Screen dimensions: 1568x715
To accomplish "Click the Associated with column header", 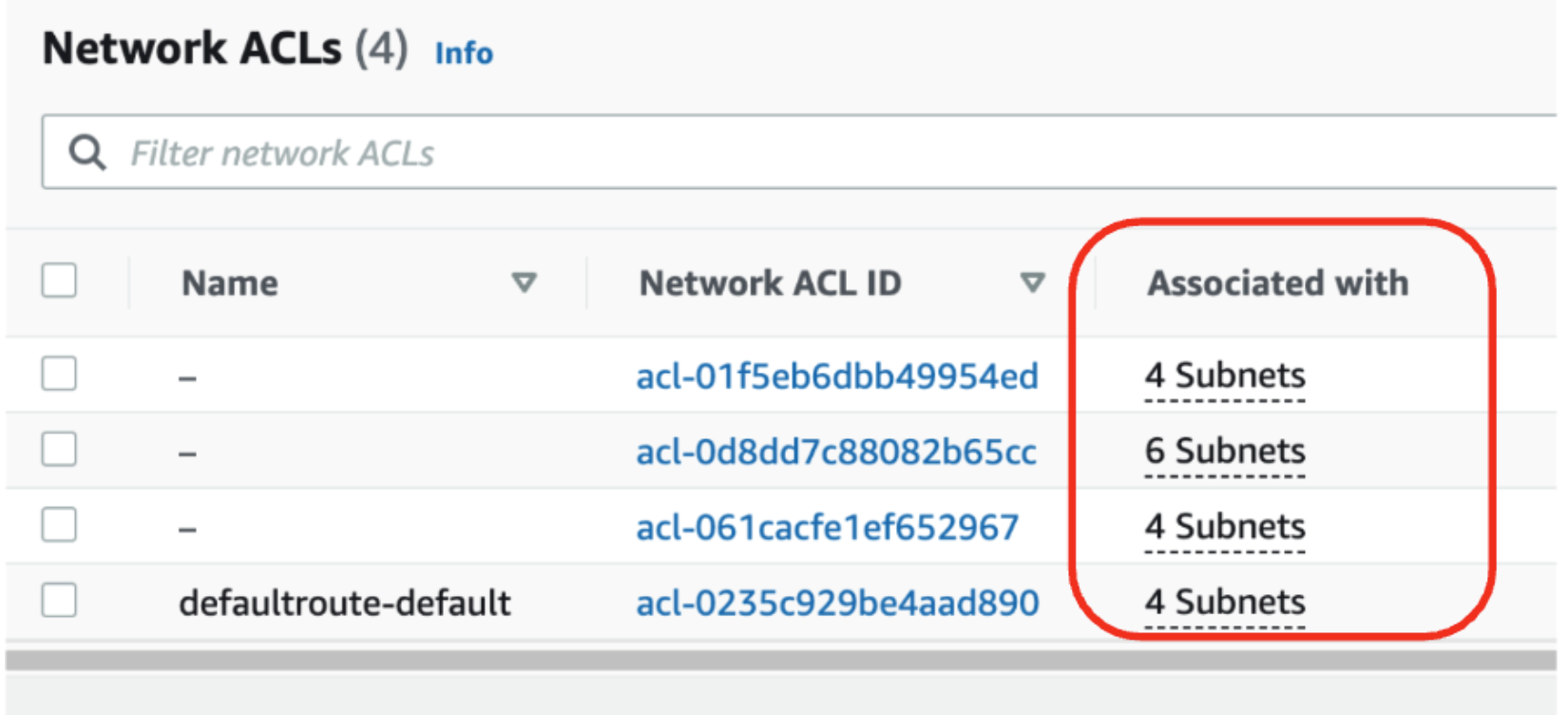I will [x=1278, y=282].
